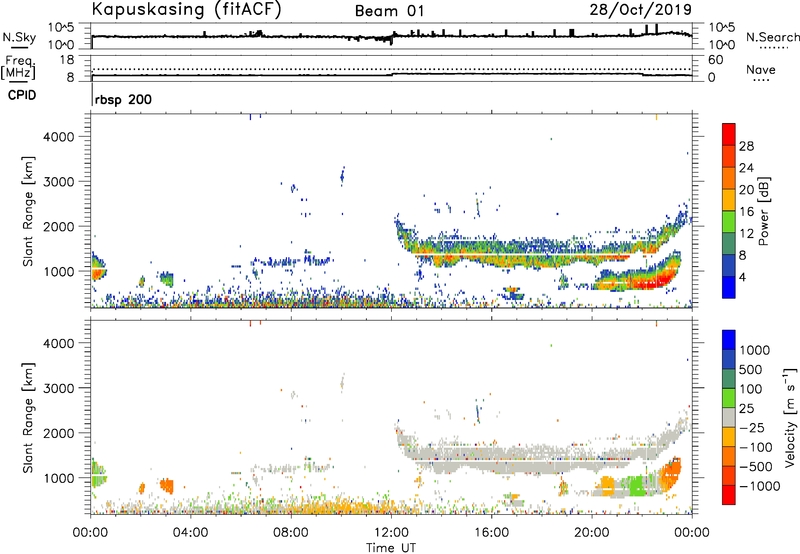The image size is (800, 554).
Task: Click the '04:00' time axis label
Action: [190, 533]
